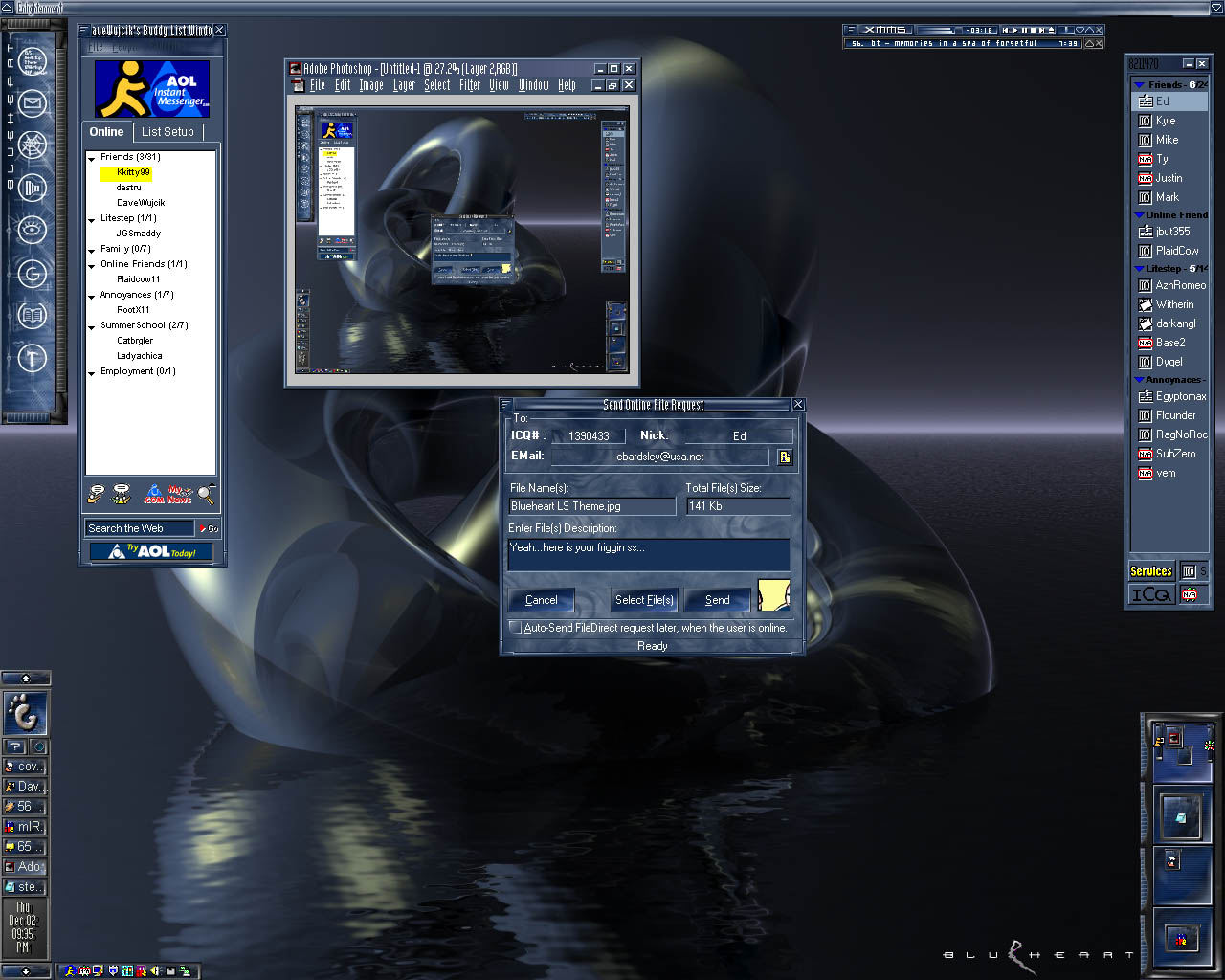Open Photoshop Filter menu

[x=470, y=85]
